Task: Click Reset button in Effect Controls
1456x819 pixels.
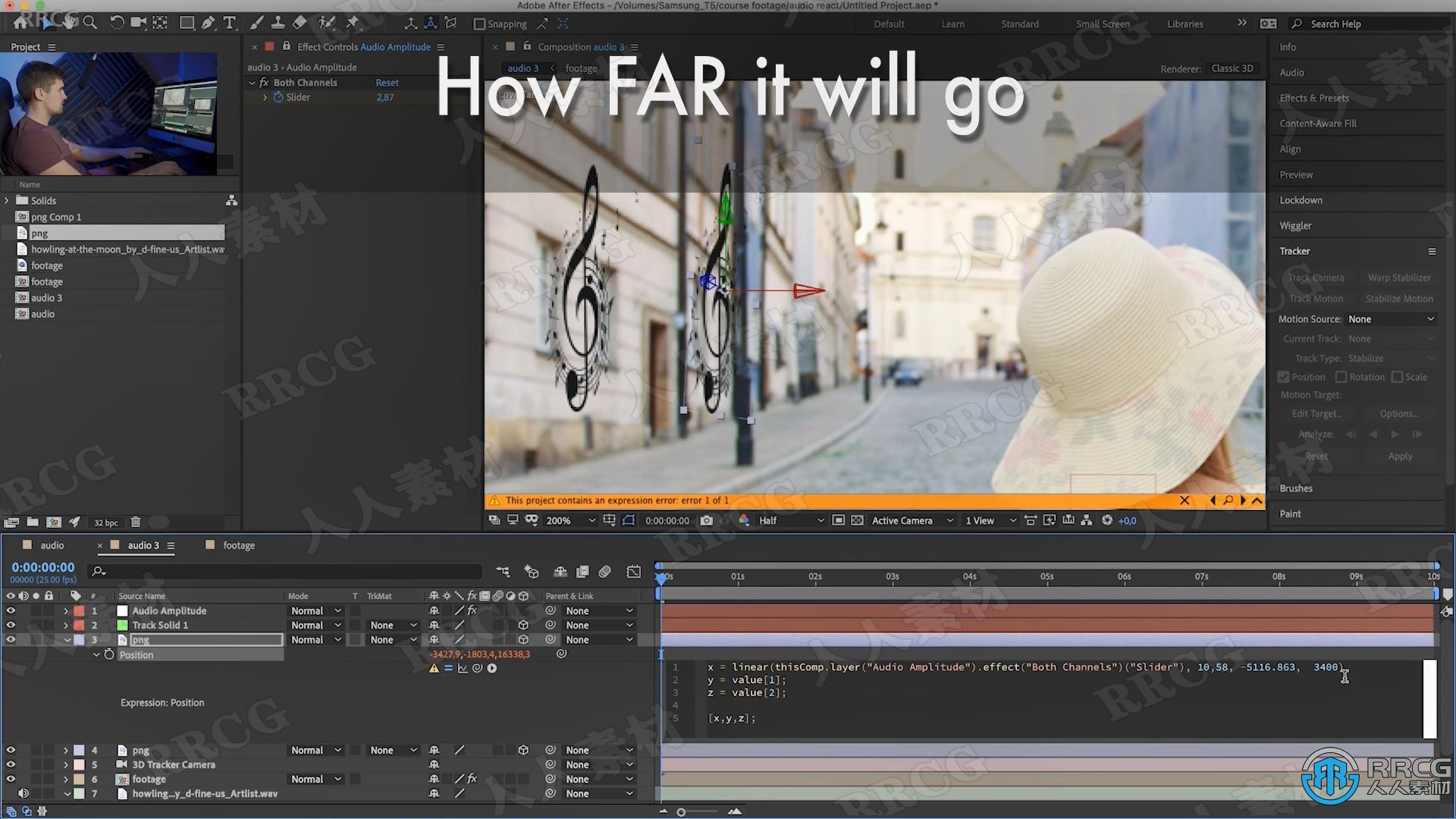Action: (x=387, y=82)
